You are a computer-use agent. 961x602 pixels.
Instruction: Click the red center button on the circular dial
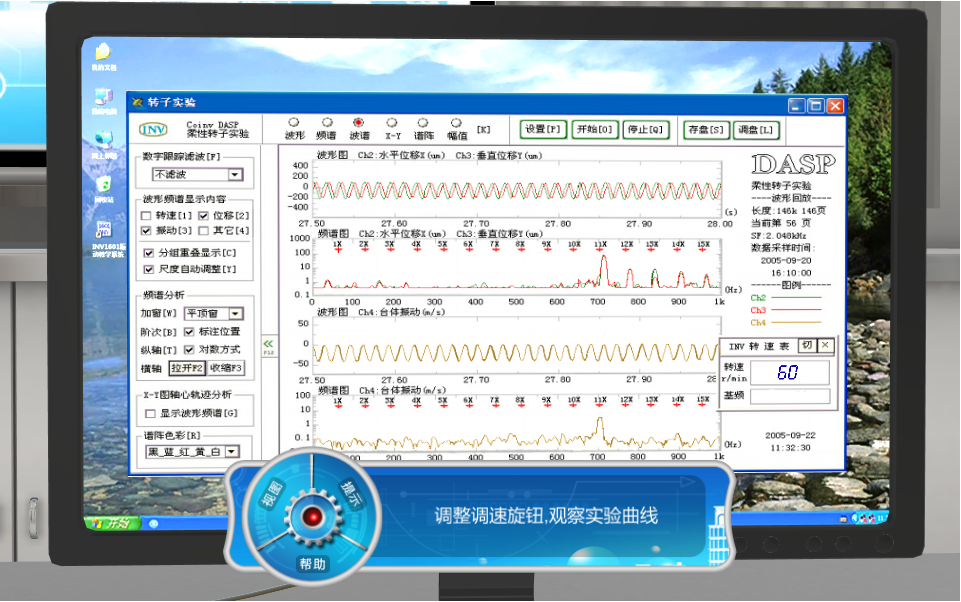313,516
